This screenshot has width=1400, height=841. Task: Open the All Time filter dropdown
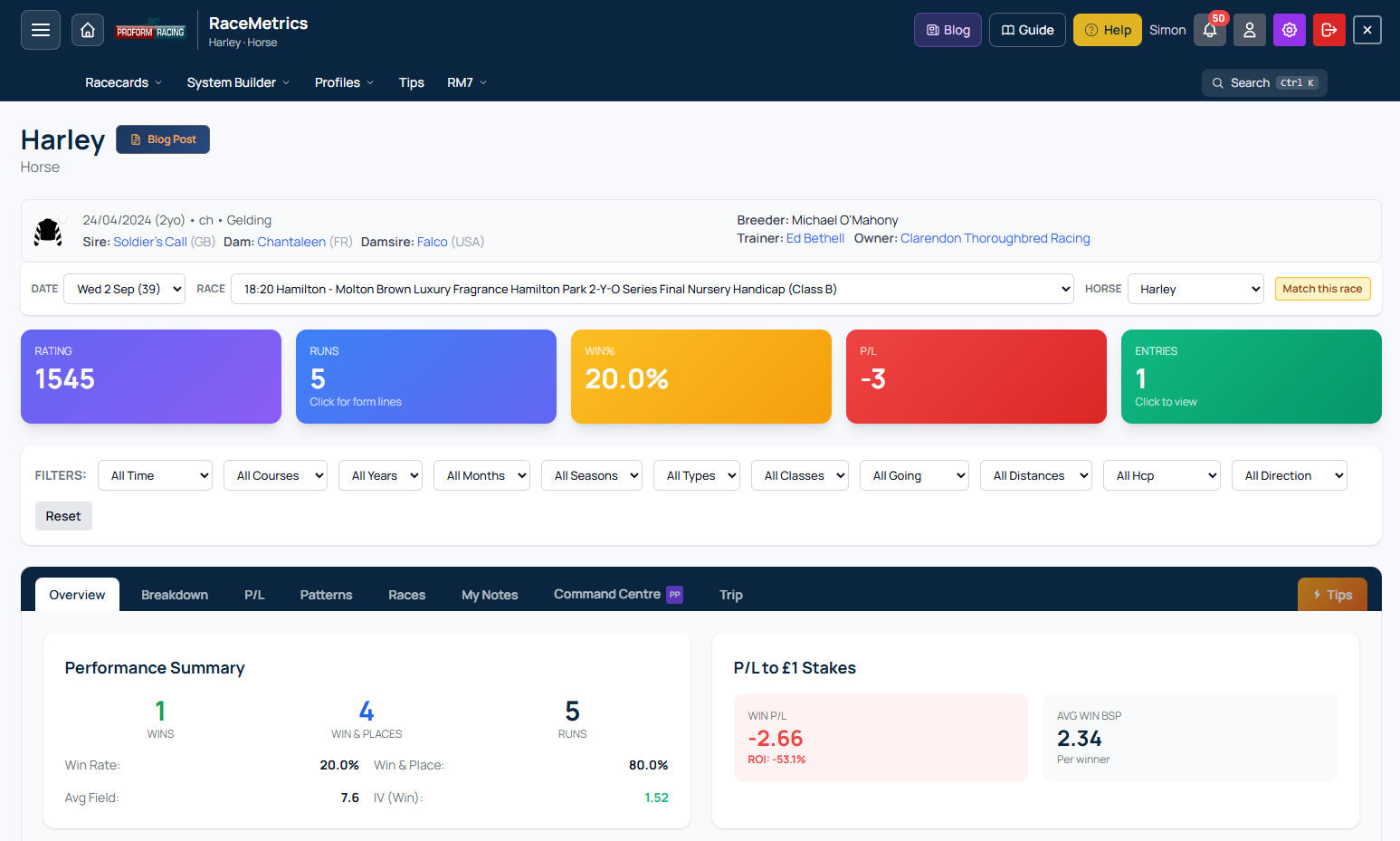pos(155,475)
